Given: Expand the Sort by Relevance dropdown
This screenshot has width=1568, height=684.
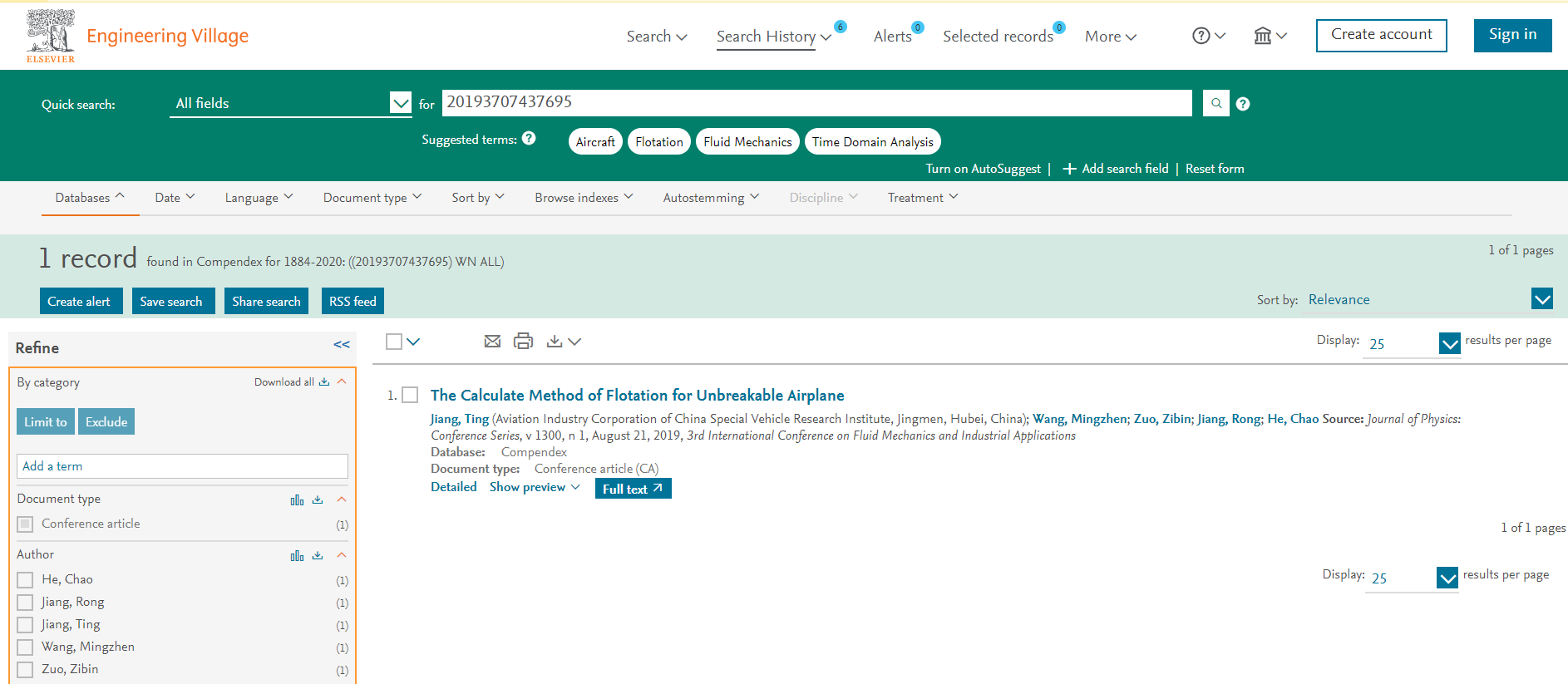Looking at the screenshot, I should [x=1541, y=299].
